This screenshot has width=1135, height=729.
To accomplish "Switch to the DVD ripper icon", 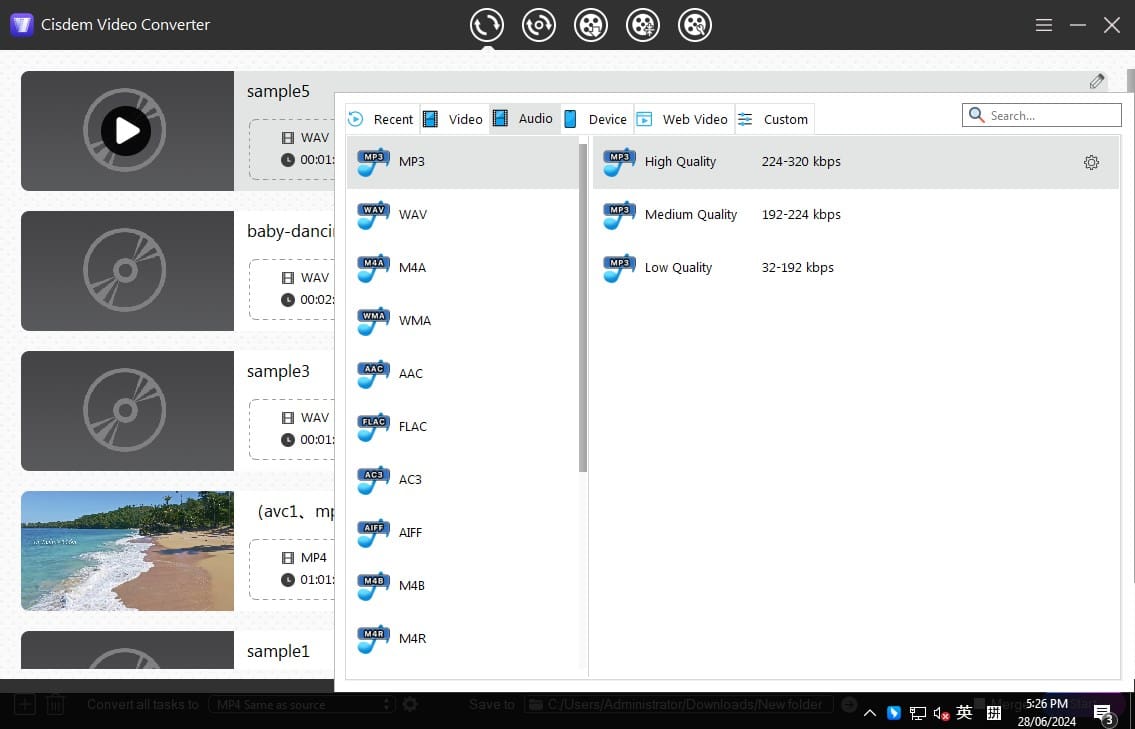I will point(539,25).
